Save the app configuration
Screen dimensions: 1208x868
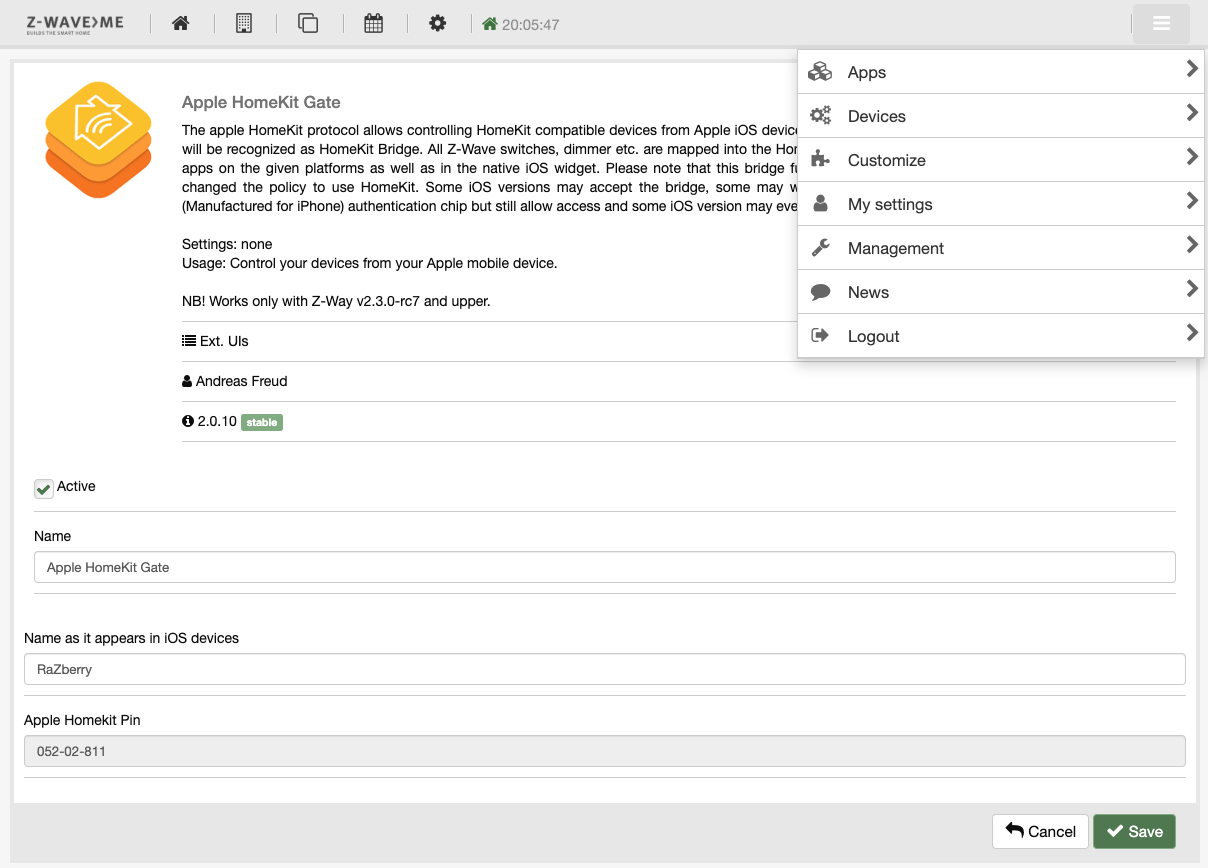click(1134, 831)
